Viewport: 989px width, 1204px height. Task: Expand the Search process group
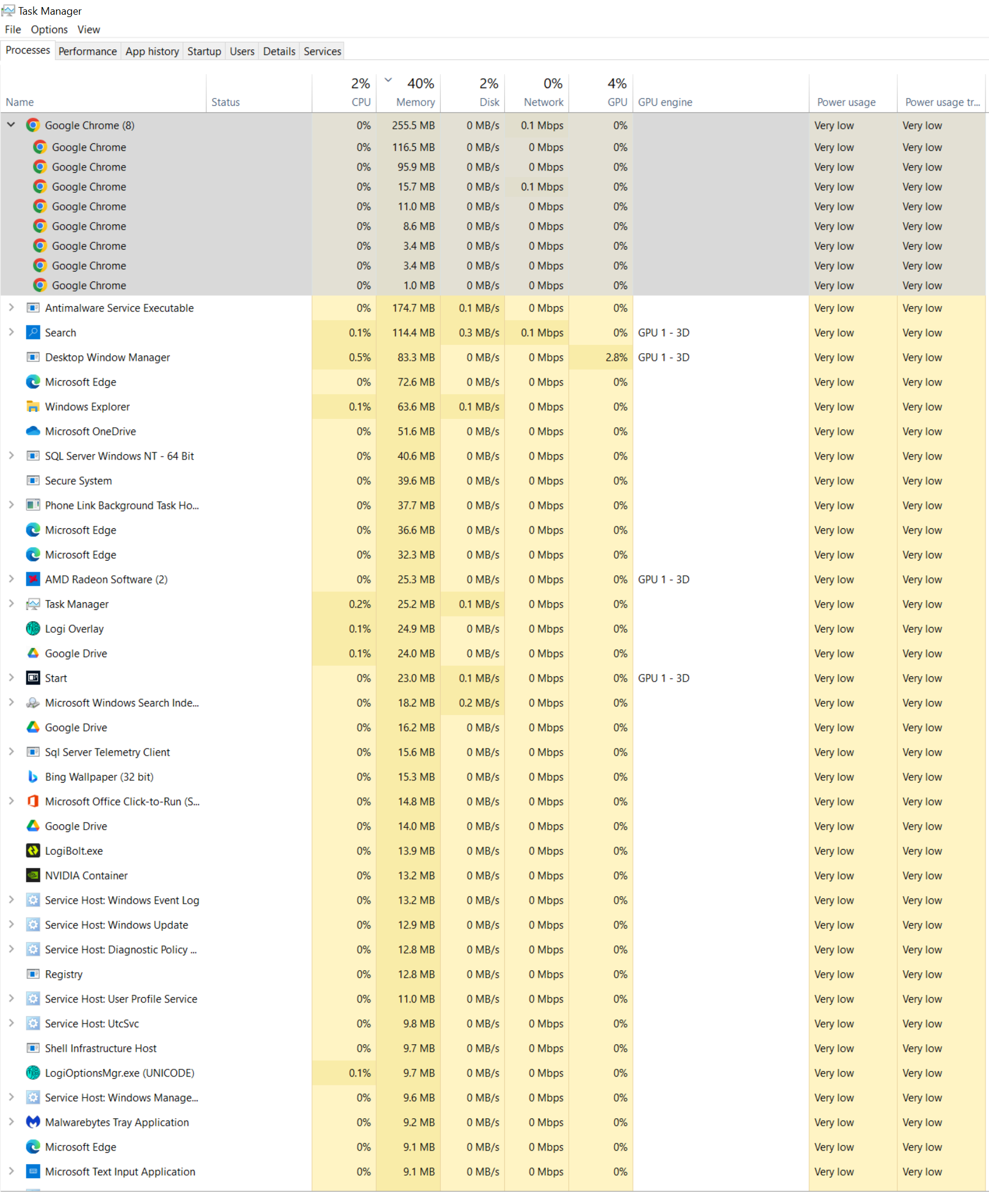pyautogui.click(x=11, y=332)
